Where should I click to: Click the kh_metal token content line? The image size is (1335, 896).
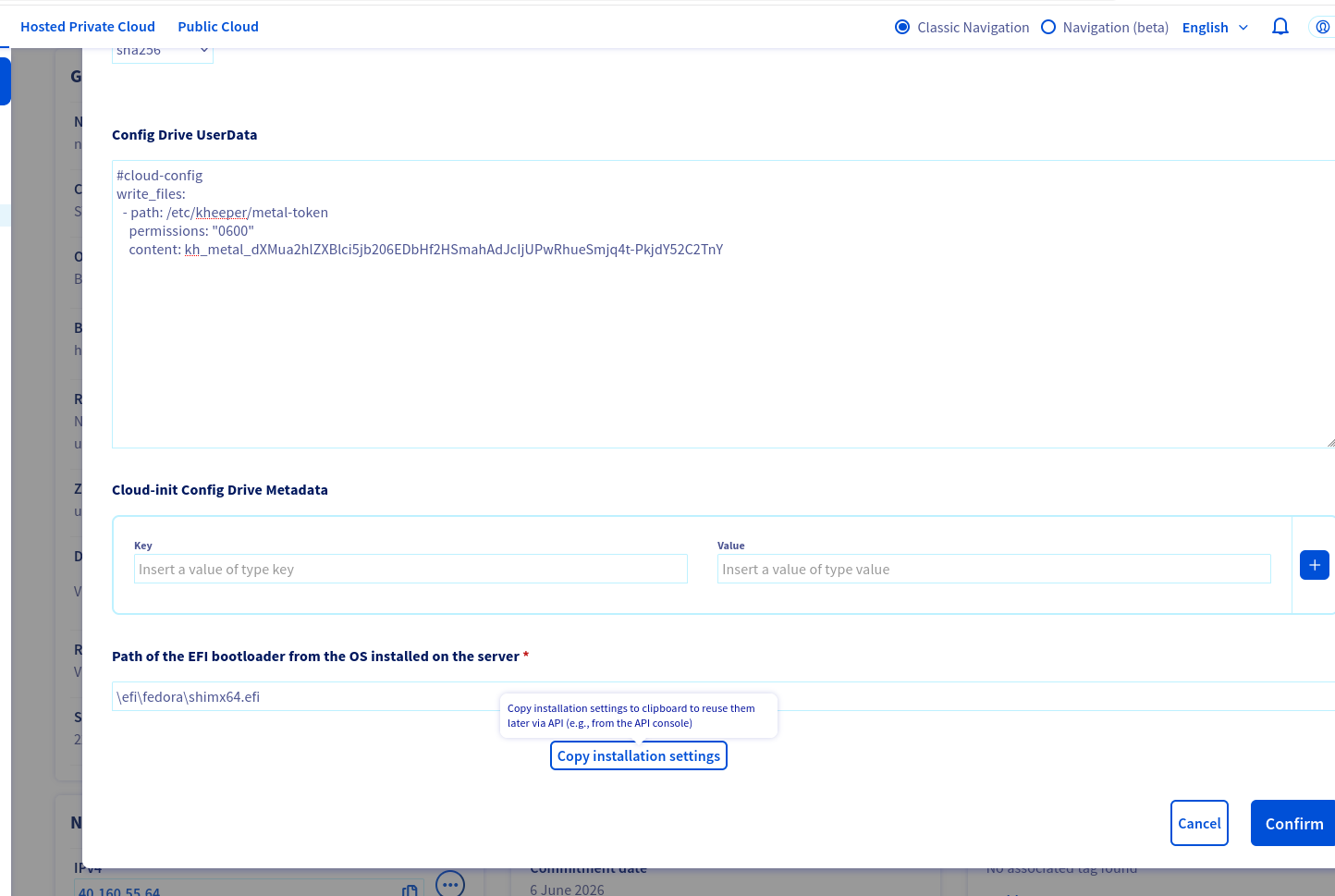click(x=426, y=249)
